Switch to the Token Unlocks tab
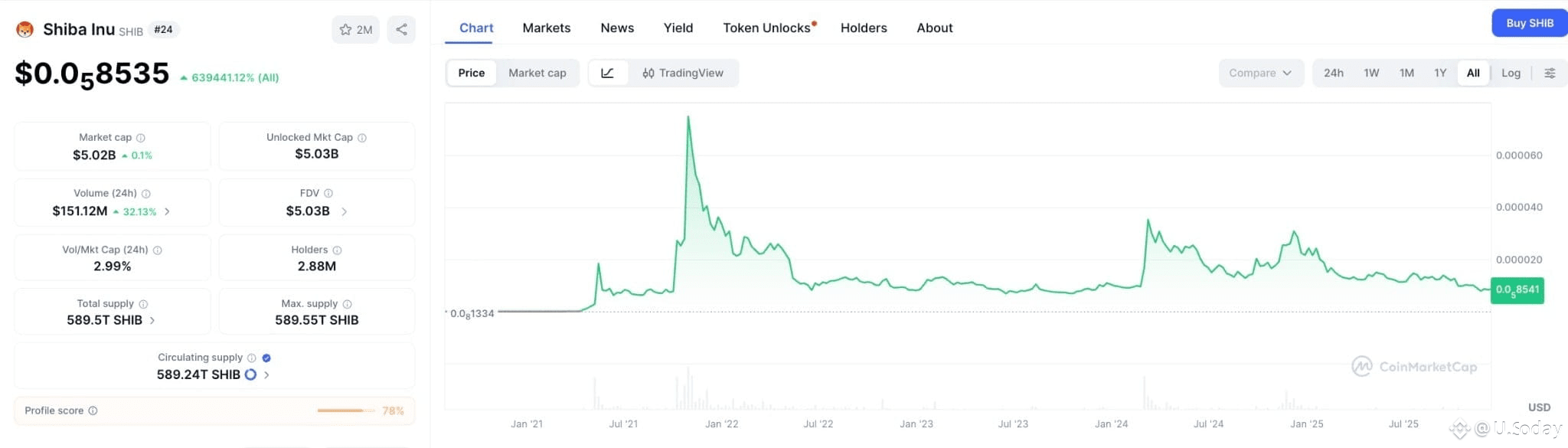 766,28
